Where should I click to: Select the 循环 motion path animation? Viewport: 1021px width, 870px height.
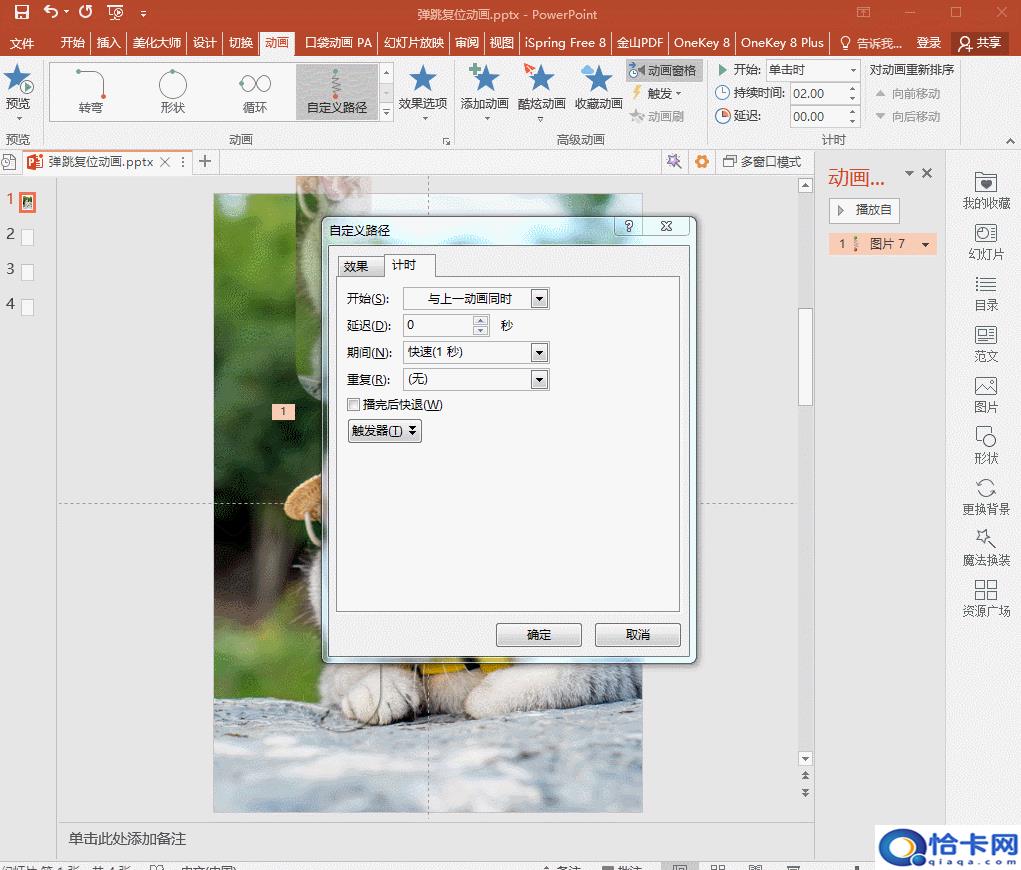[255, 90]
